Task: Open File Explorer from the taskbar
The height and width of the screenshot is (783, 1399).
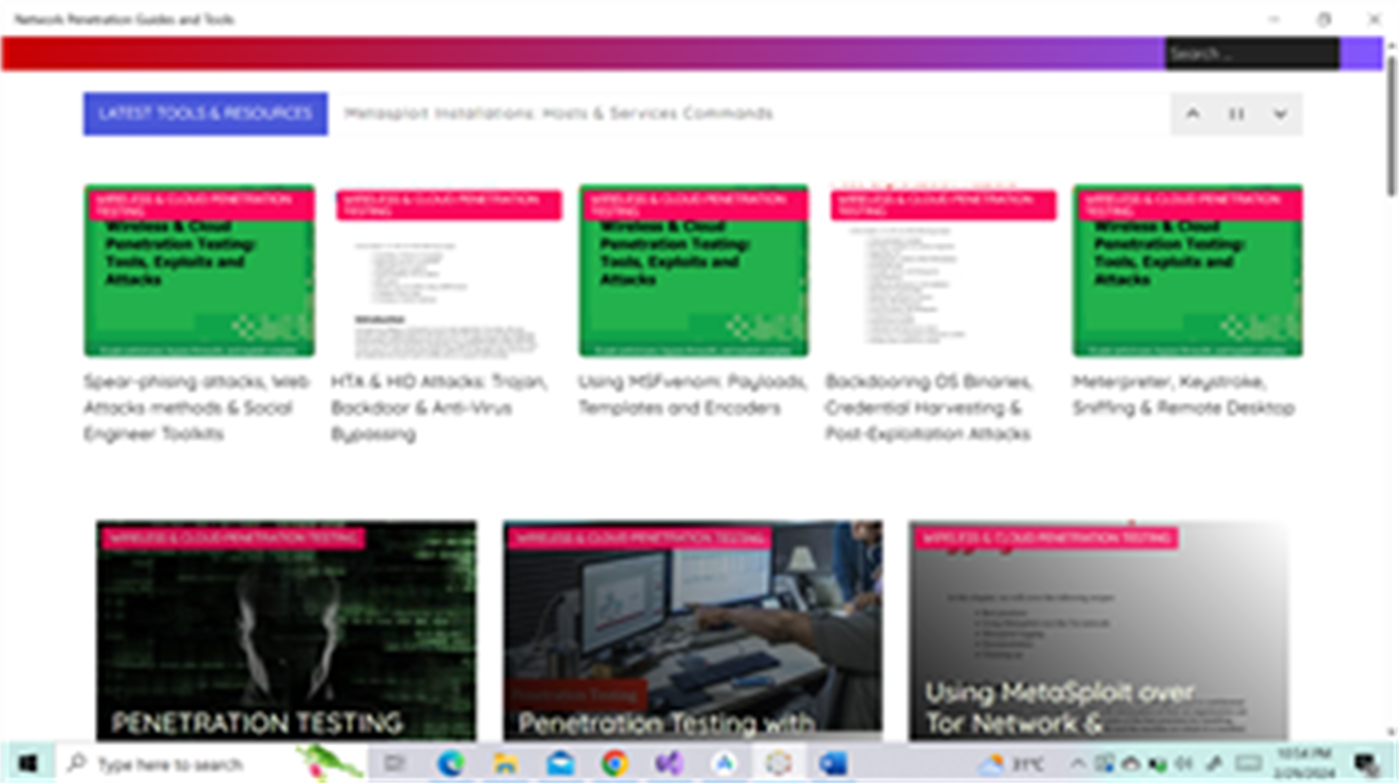Action: tap(505, 763)
